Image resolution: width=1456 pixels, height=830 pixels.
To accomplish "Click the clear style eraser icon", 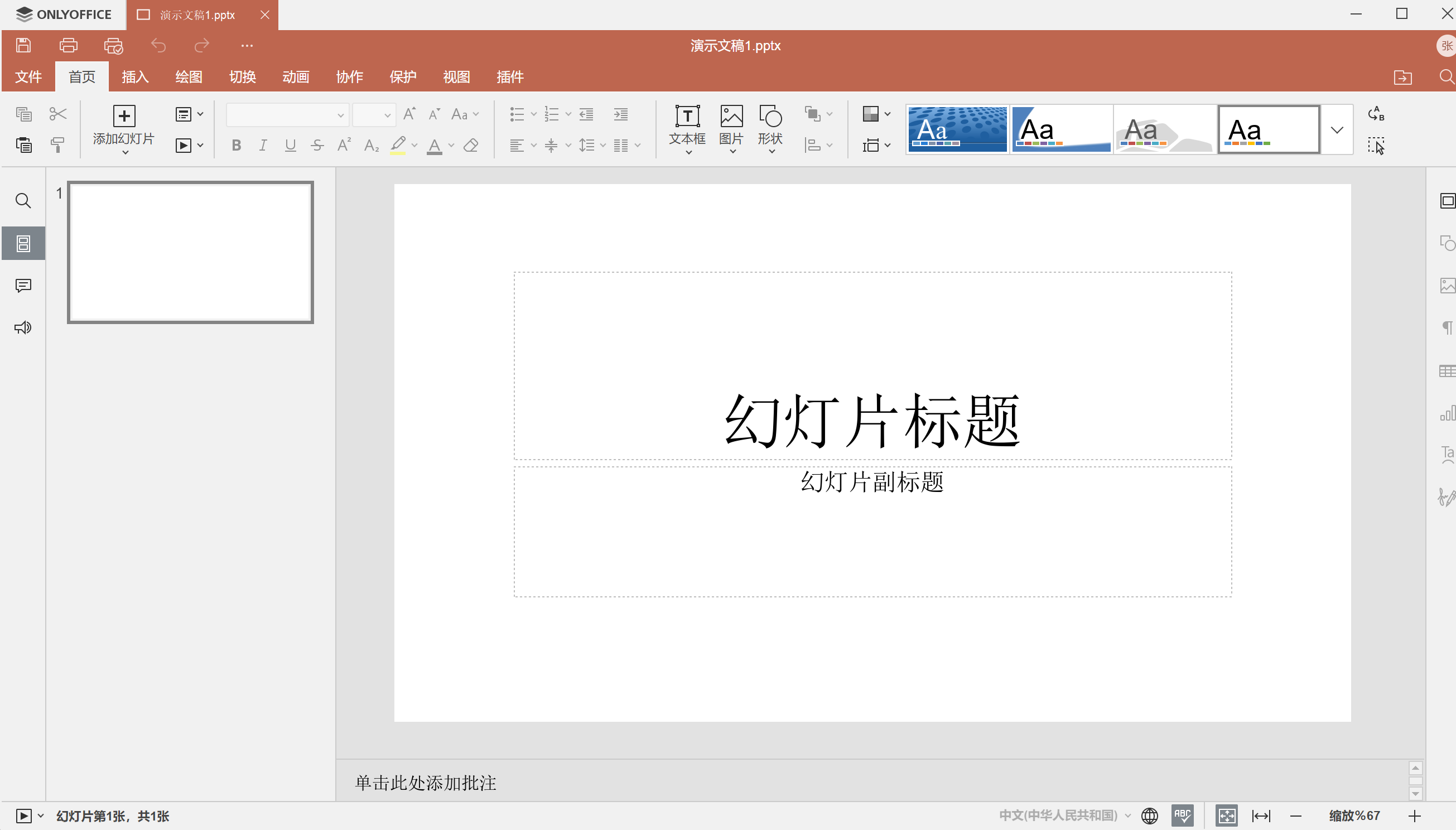I will (471, 146).
